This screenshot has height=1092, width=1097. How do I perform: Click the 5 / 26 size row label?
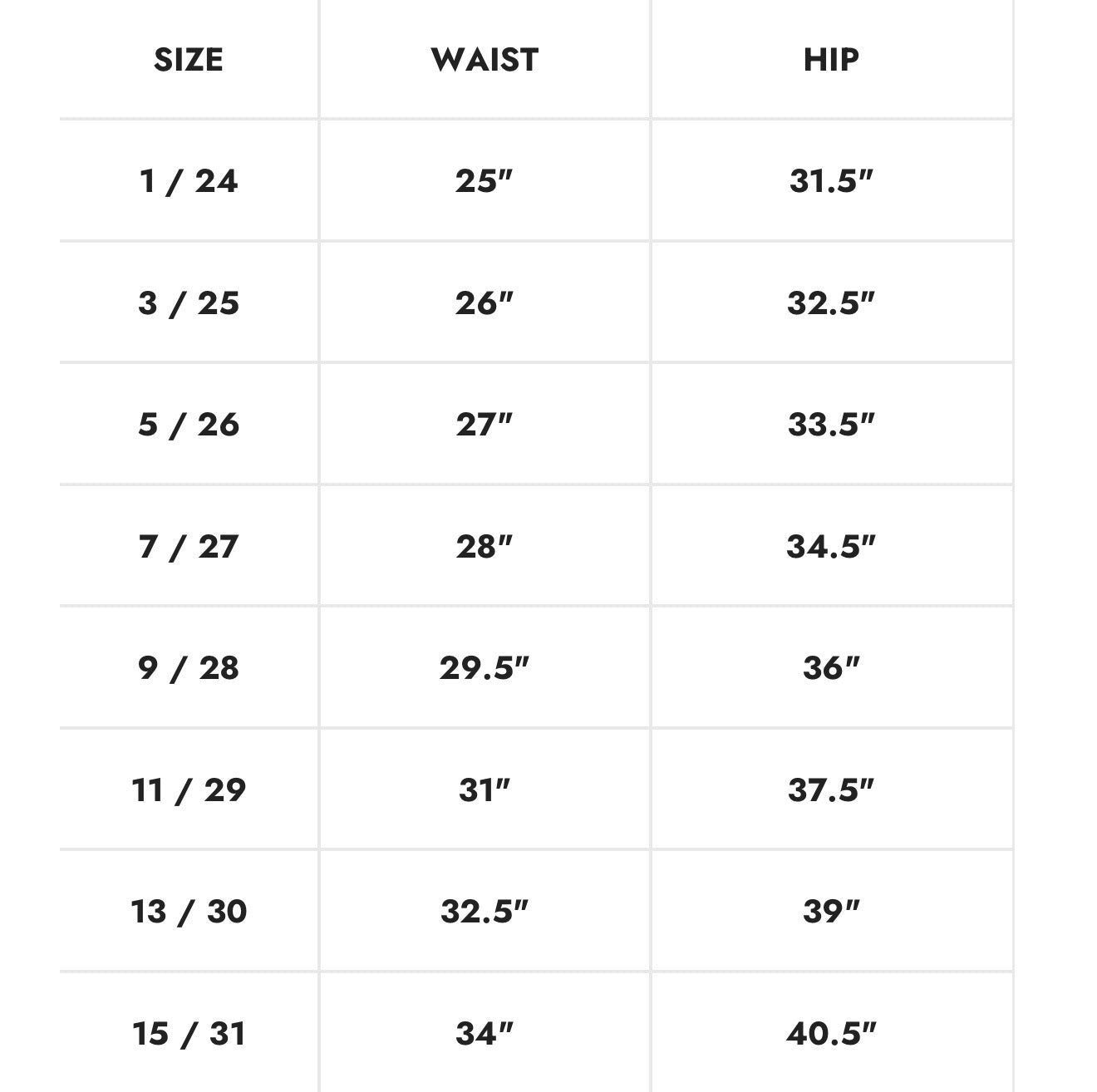click(x=189, y=425)
